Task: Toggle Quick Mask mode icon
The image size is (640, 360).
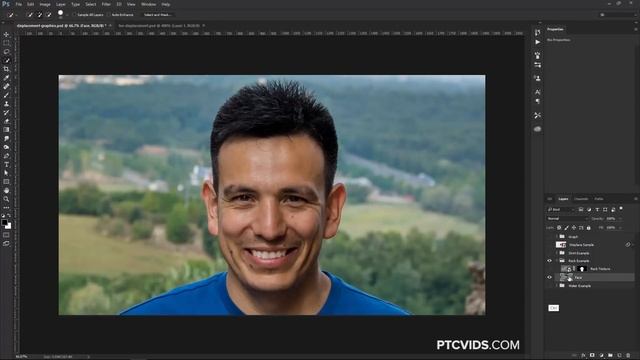Action: coord(6,235)
